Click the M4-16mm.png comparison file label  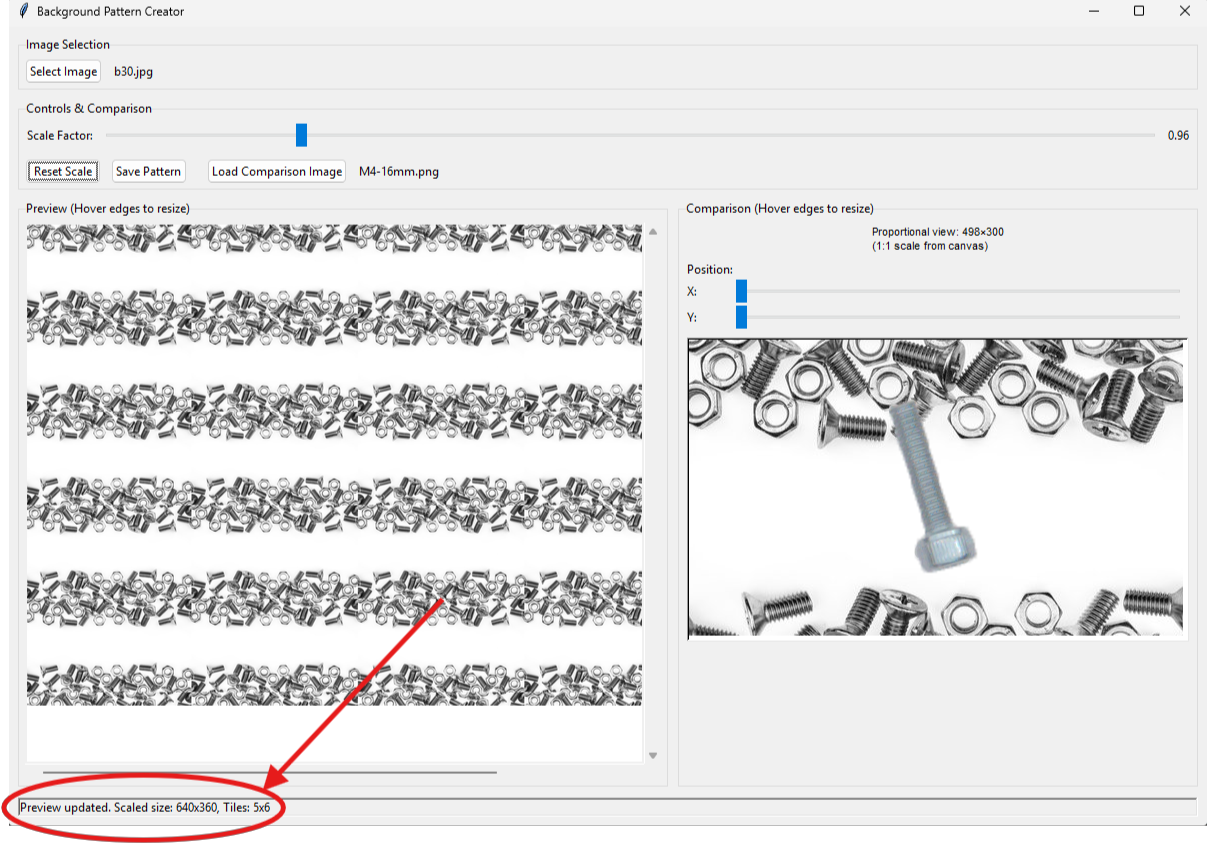pyautogui.click(x=398, y=172)
